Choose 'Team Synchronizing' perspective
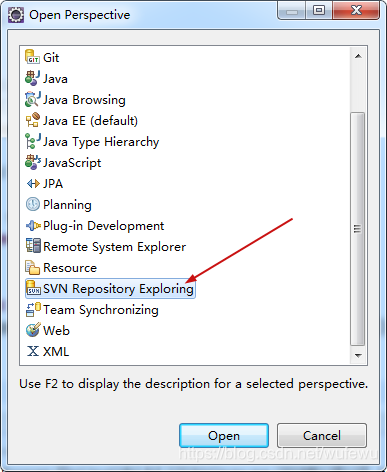Viewport: 387px width, 472px height. pos(101,310)
